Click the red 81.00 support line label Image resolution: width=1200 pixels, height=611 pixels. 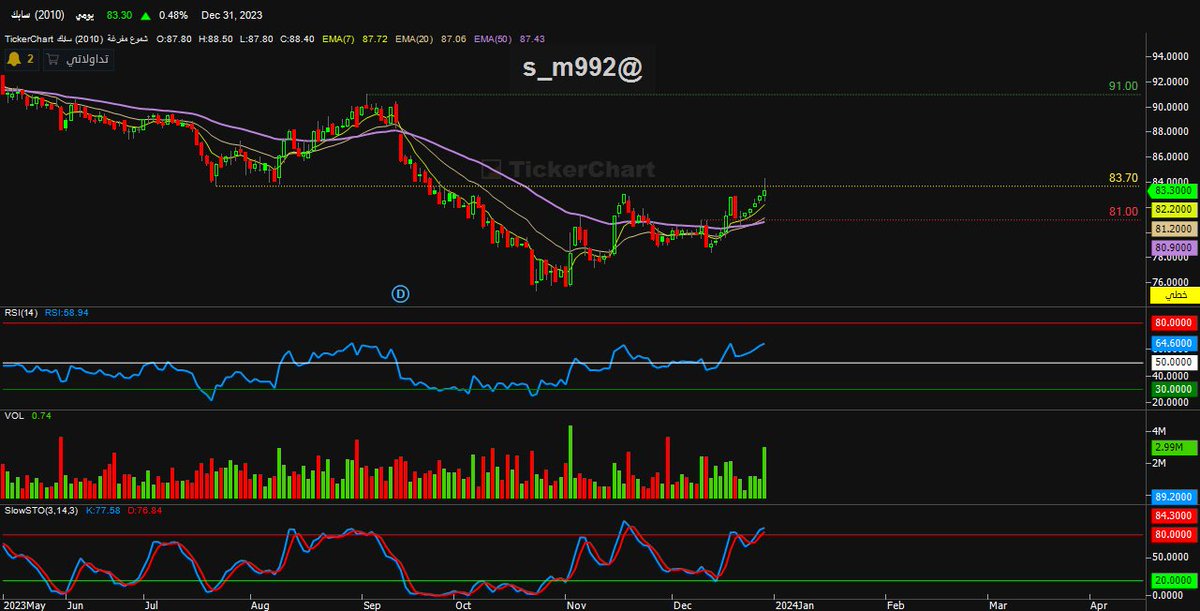(1124, 211)
